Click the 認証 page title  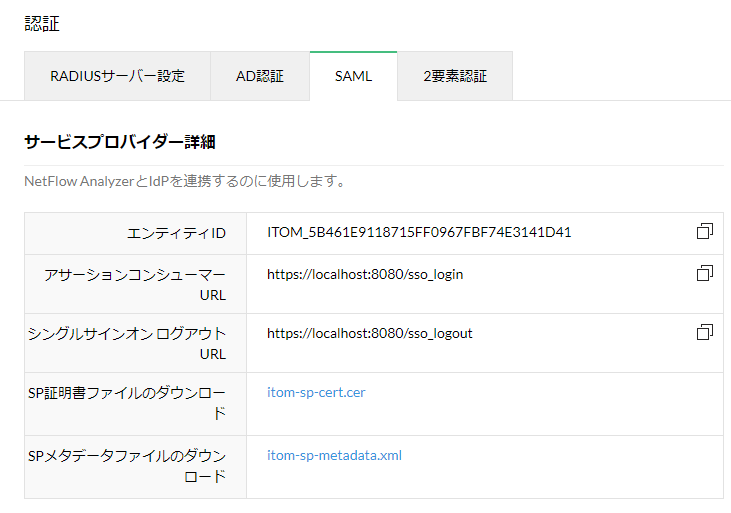pos(41,23)
